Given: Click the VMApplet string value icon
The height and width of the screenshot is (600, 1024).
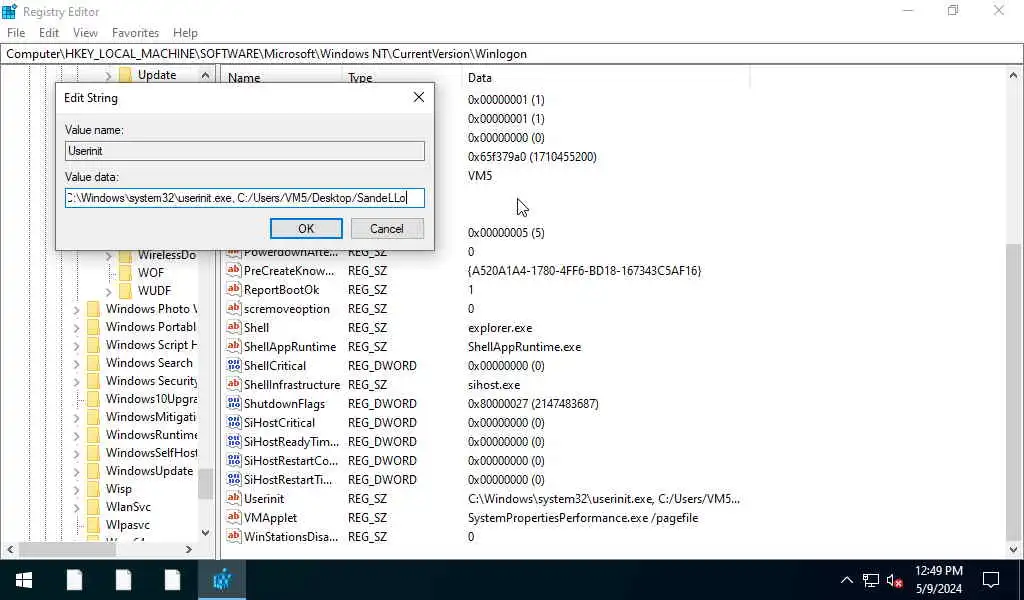Looking at the screenshot, I should tap(233, 517).
